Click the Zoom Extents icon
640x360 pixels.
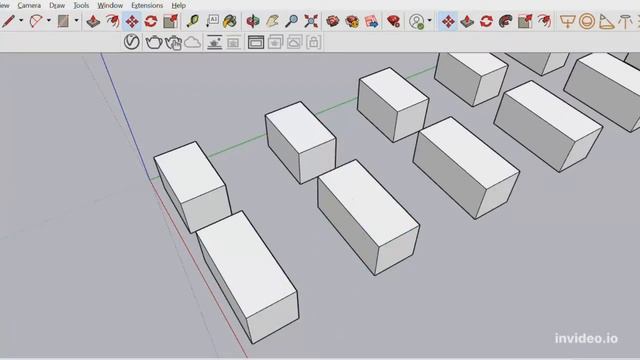[x=311, y=21]
